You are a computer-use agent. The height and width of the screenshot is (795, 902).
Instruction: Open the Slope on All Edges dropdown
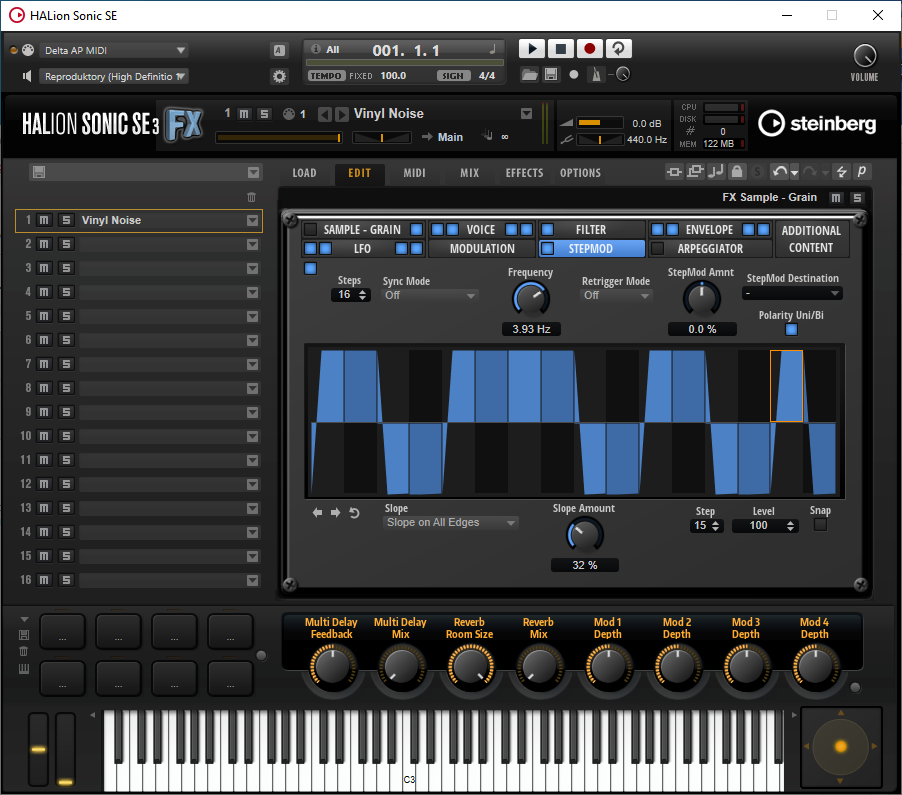click(x=450, y=522)
